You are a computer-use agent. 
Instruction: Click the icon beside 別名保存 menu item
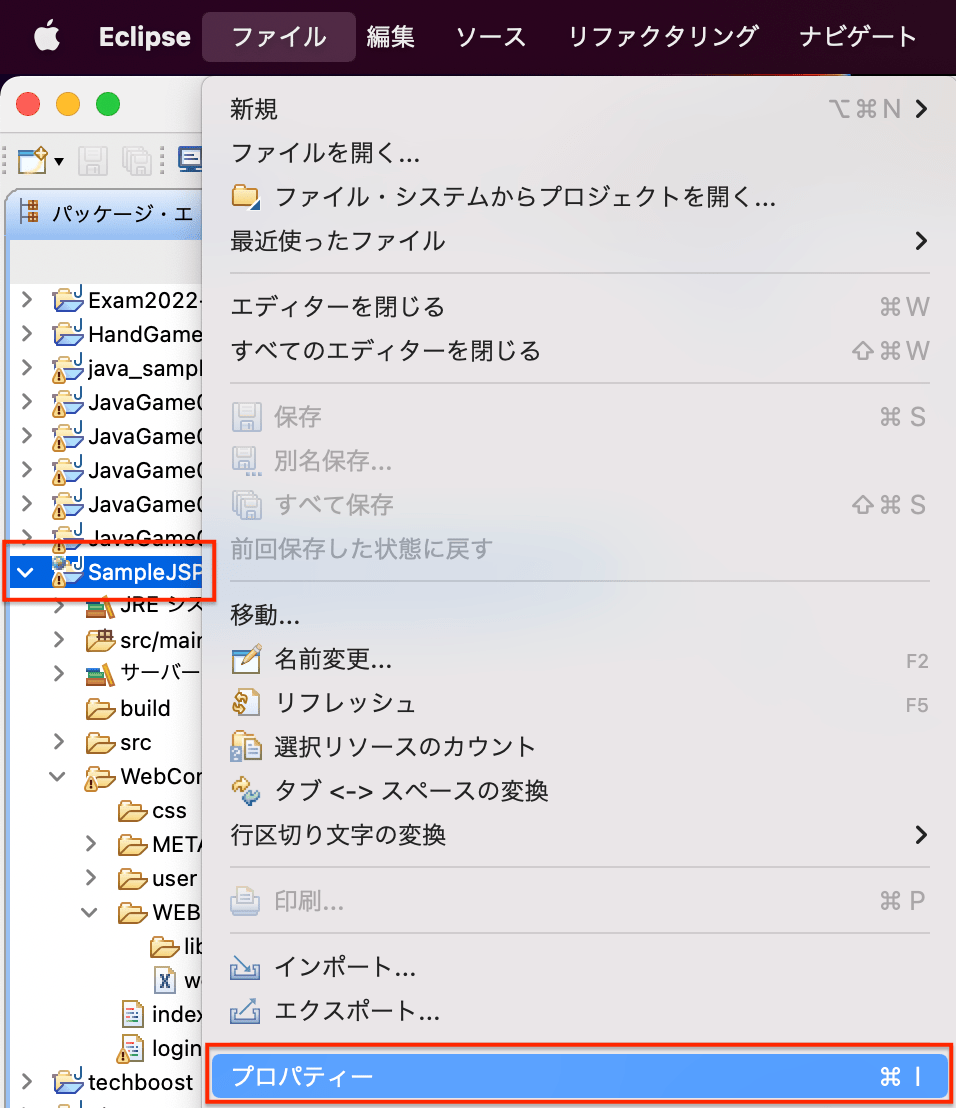coord(247,461)
